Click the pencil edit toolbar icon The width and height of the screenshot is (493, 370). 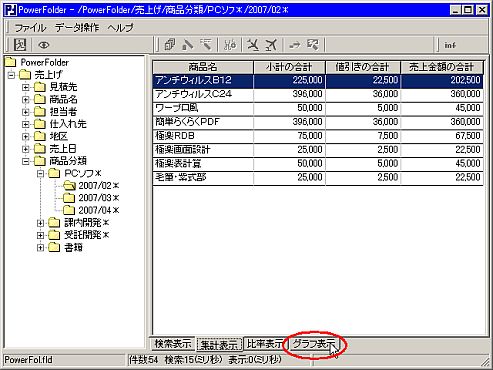[188, 45]
